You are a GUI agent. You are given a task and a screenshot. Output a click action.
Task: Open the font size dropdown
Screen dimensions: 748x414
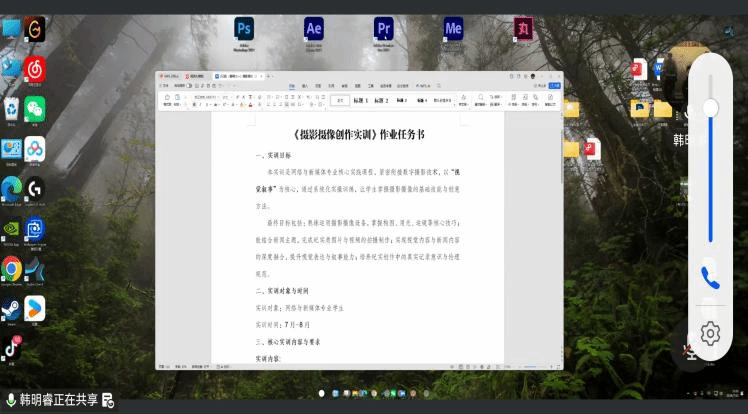tap(231, 97)
